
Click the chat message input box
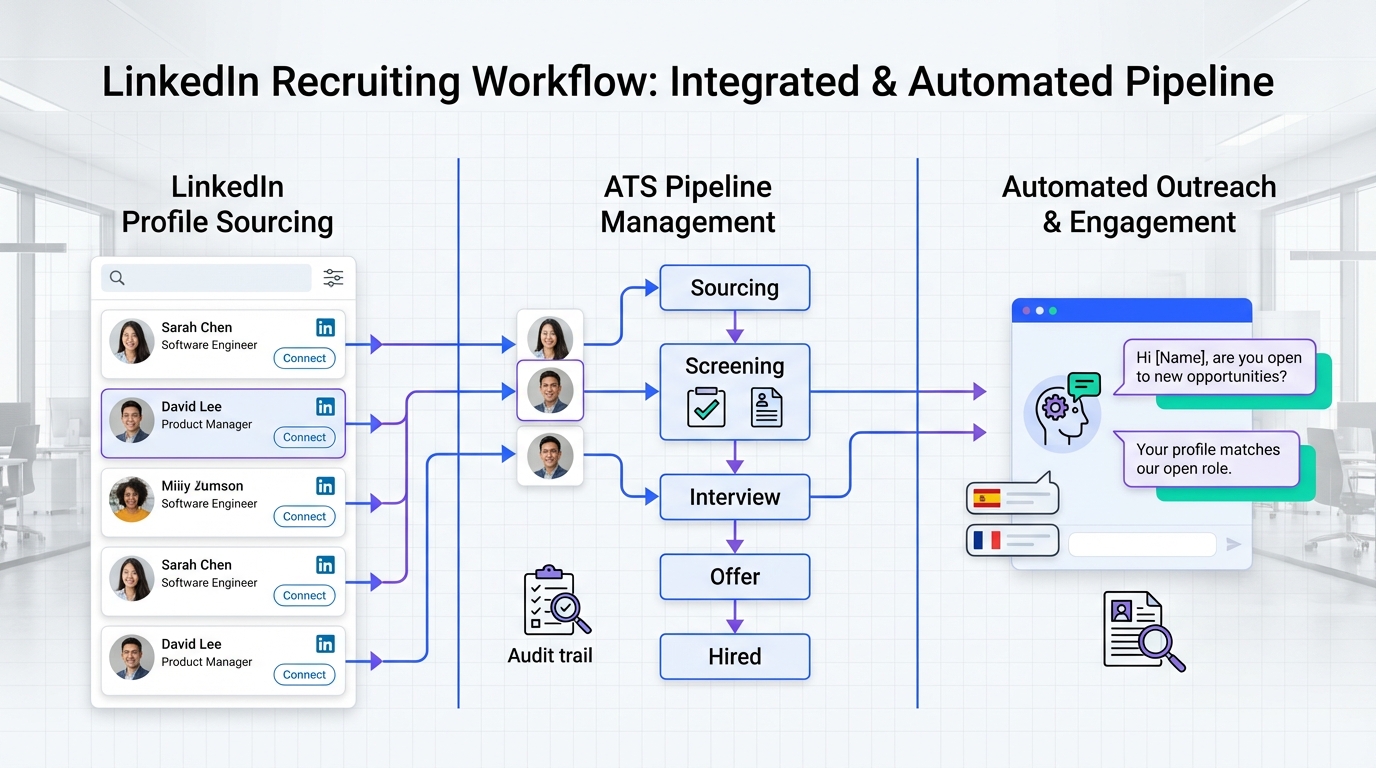tap(1142, 544)
